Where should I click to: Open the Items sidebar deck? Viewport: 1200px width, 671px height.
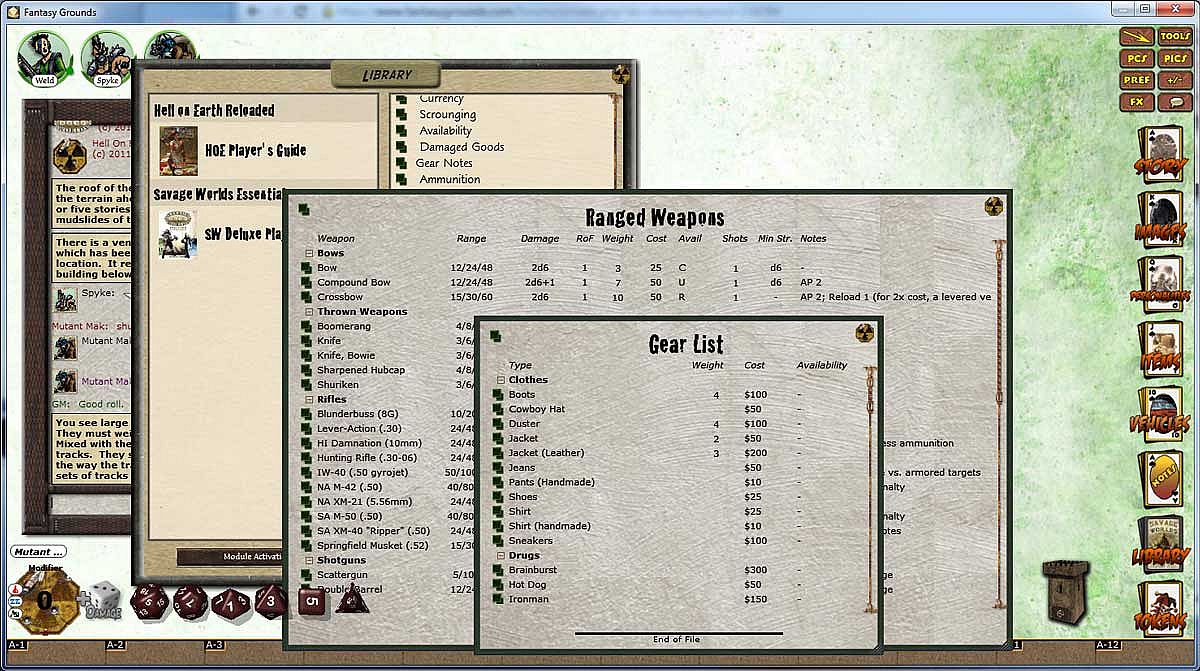1163,350
